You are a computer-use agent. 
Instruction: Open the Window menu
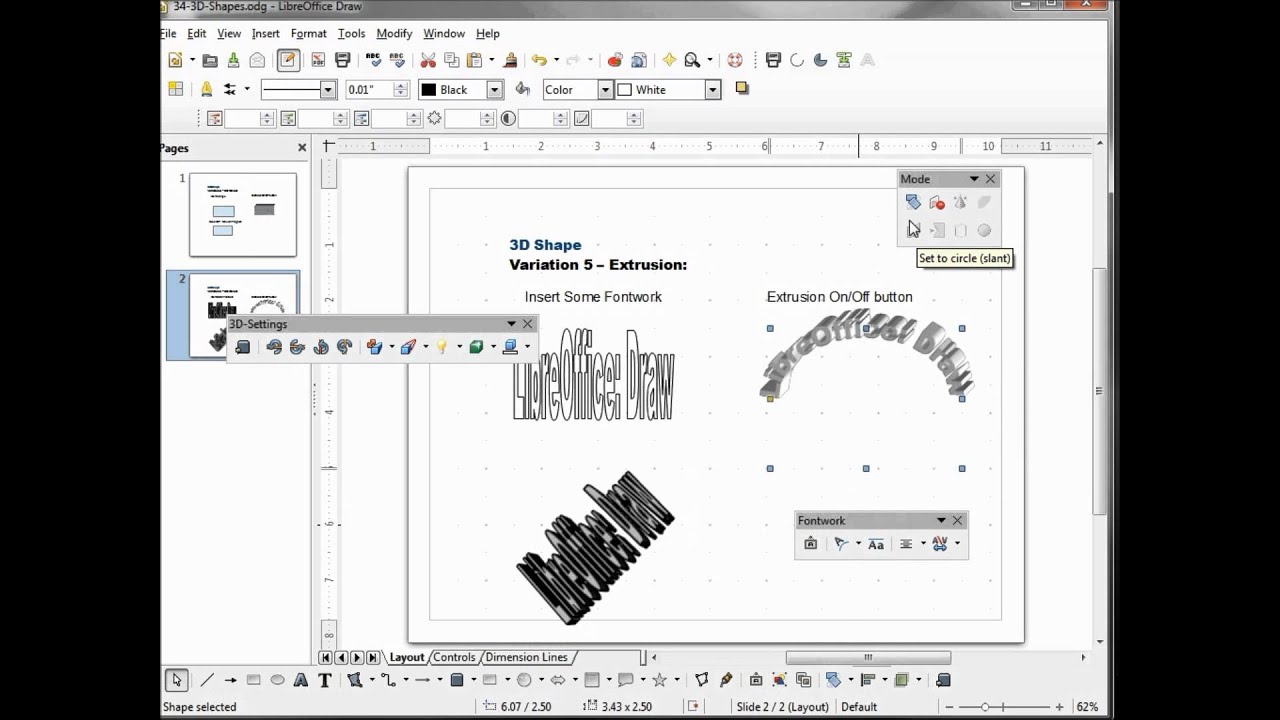point(444,33)
